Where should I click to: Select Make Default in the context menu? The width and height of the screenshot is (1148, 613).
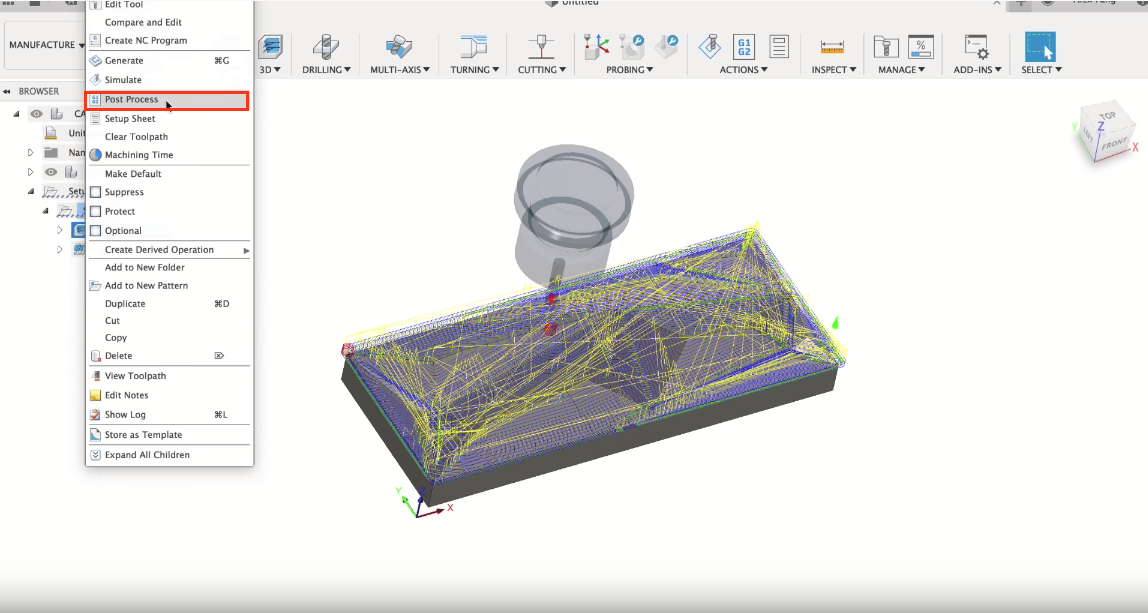pyautogui.click(x=168, y=174)
